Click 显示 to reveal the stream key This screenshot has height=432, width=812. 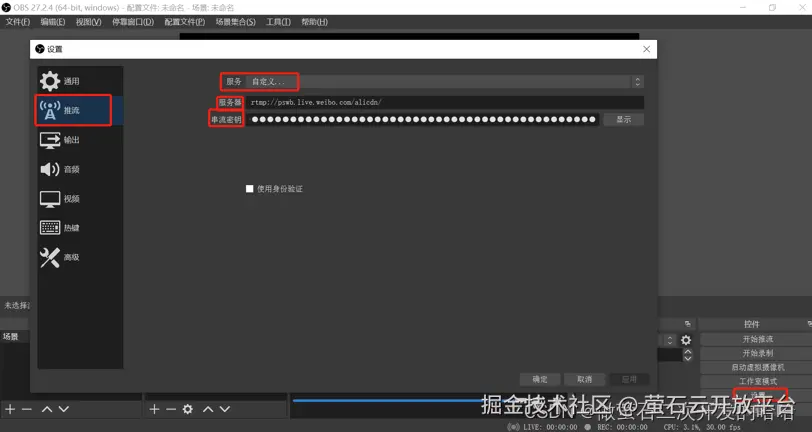624,120
